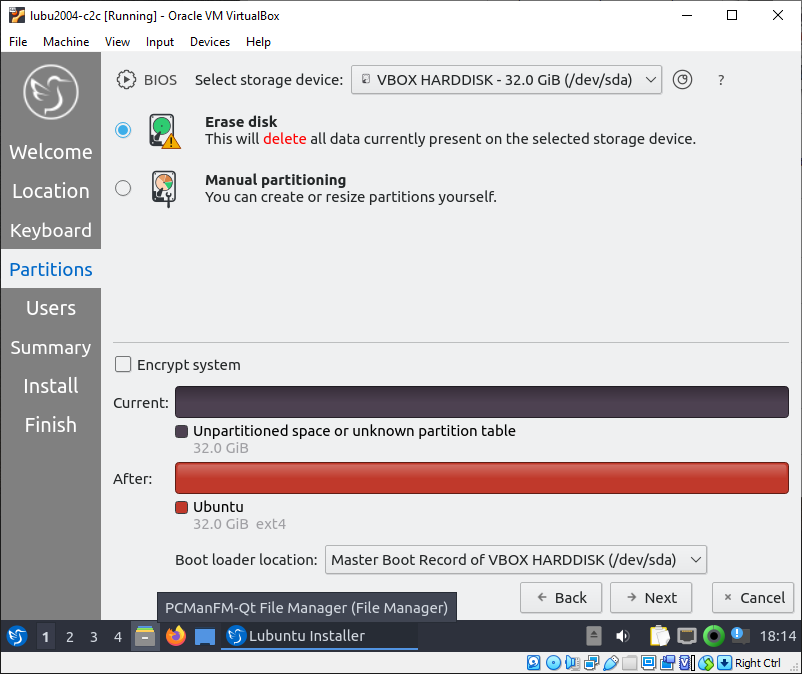Open PCManFM-Qt File Manager from the taskbar
The image size is (802, 674).
tap(145, 636)
